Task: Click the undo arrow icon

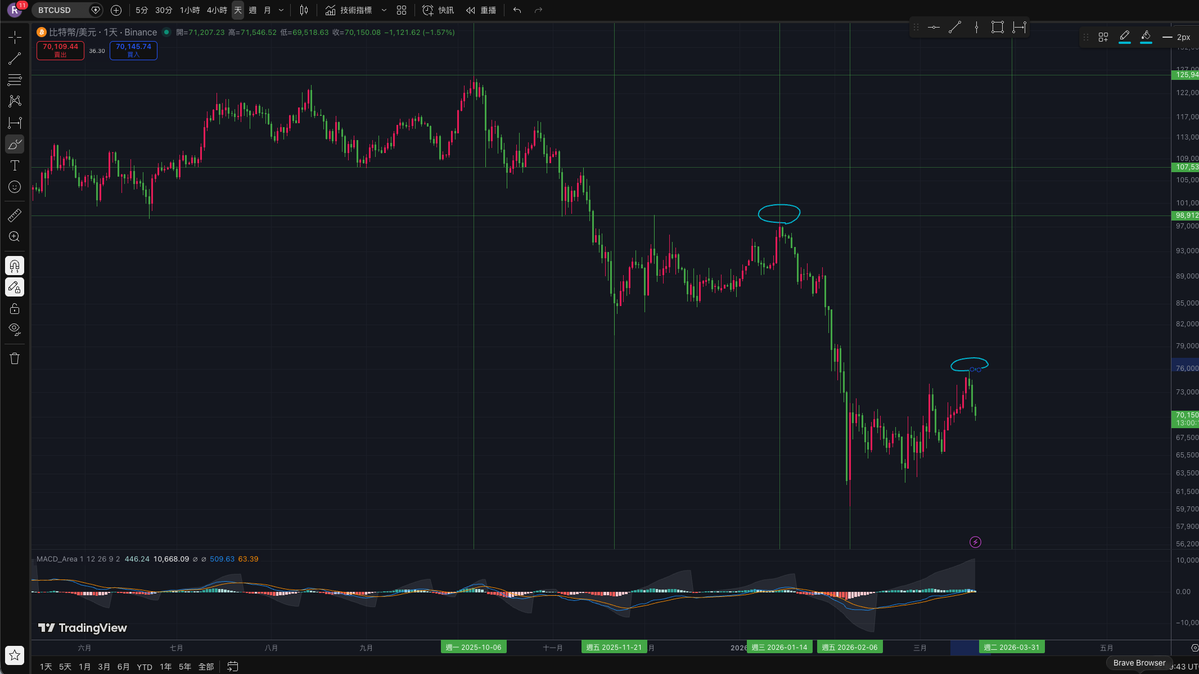Action: (517, 10)
